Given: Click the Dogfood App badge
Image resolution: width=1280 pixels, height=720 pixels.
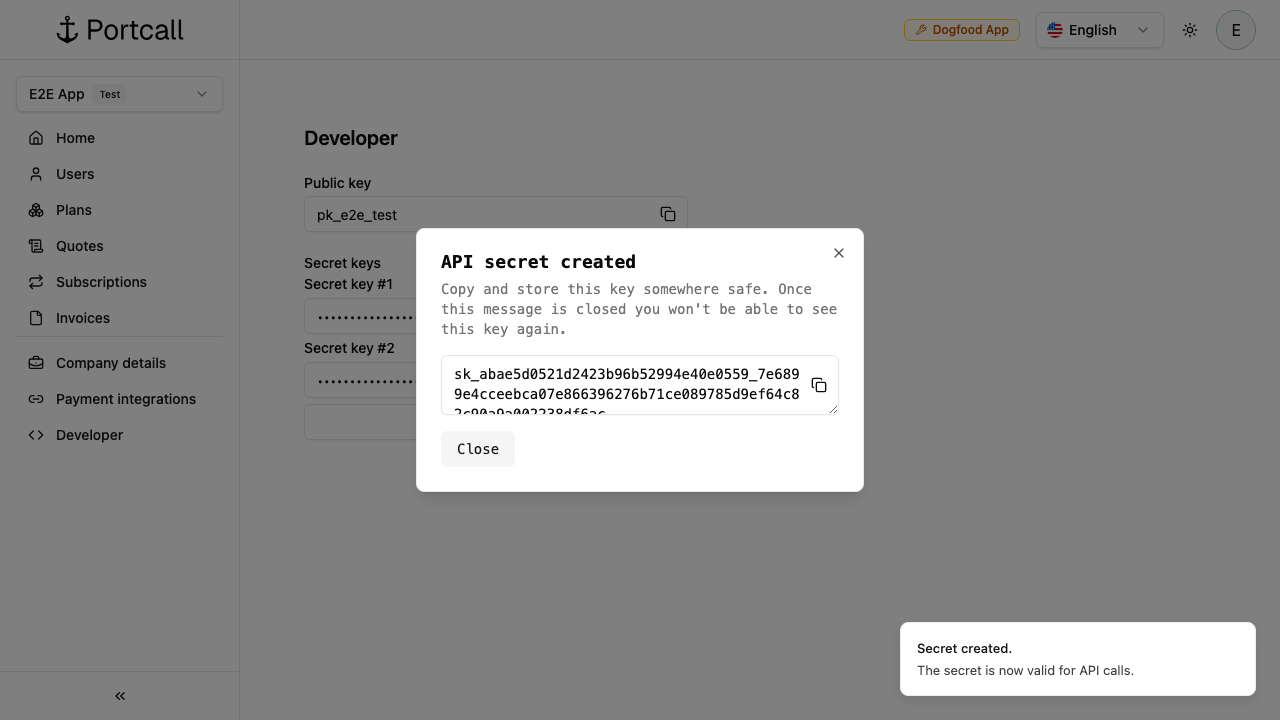Looking at the screenshot, I should [x=962, y=30].
